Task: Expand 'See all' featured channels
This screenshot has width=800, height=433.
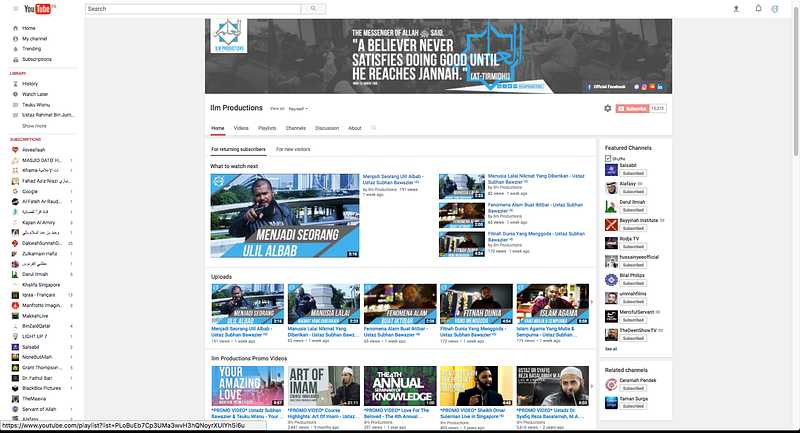Action: [611, 349]
